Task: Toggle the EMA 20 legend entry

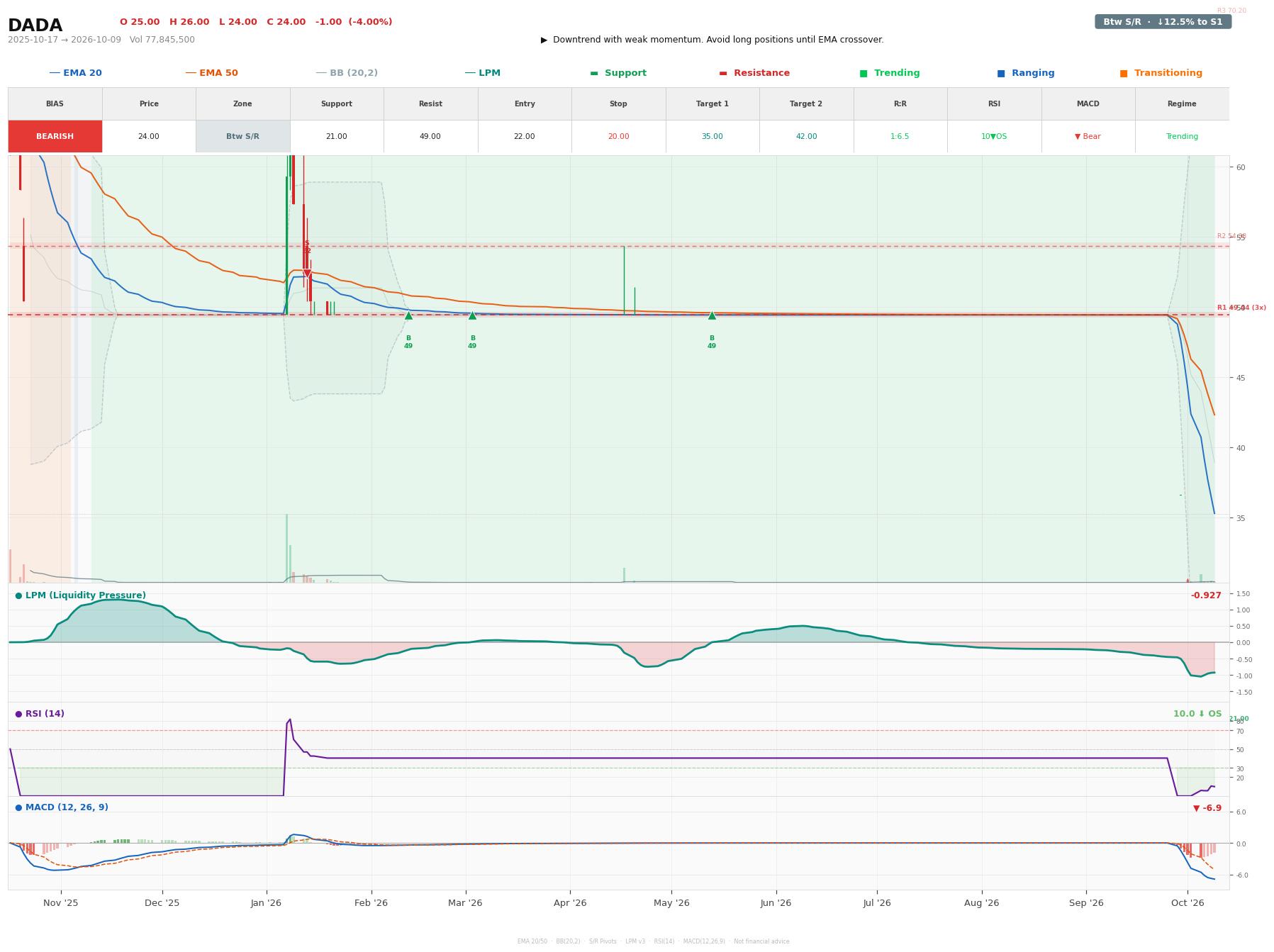Action: coord(76,73)
